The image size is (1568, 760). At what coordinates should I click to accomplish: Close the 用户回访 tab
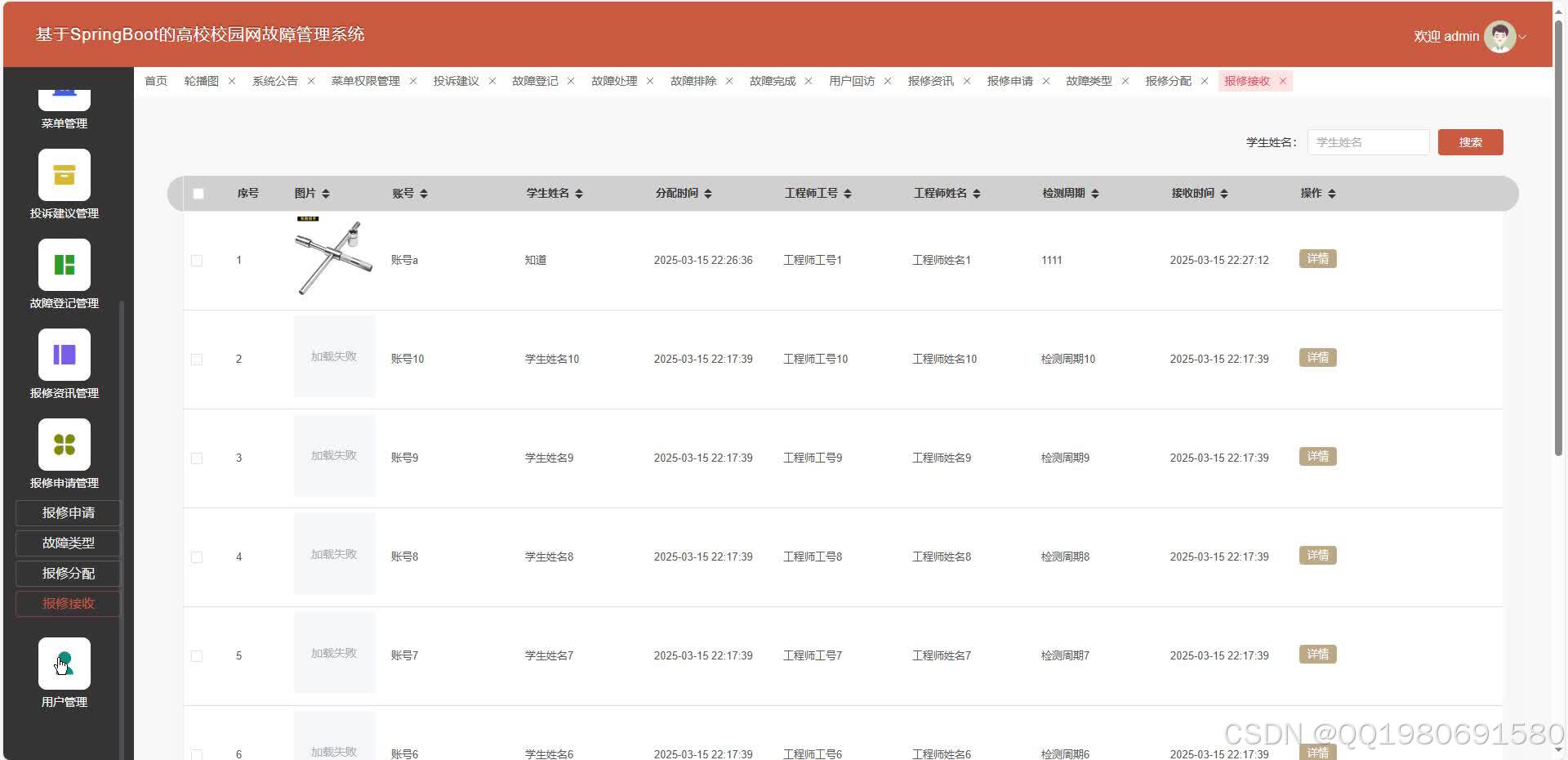pyautogui.click(x=888, y=81)
